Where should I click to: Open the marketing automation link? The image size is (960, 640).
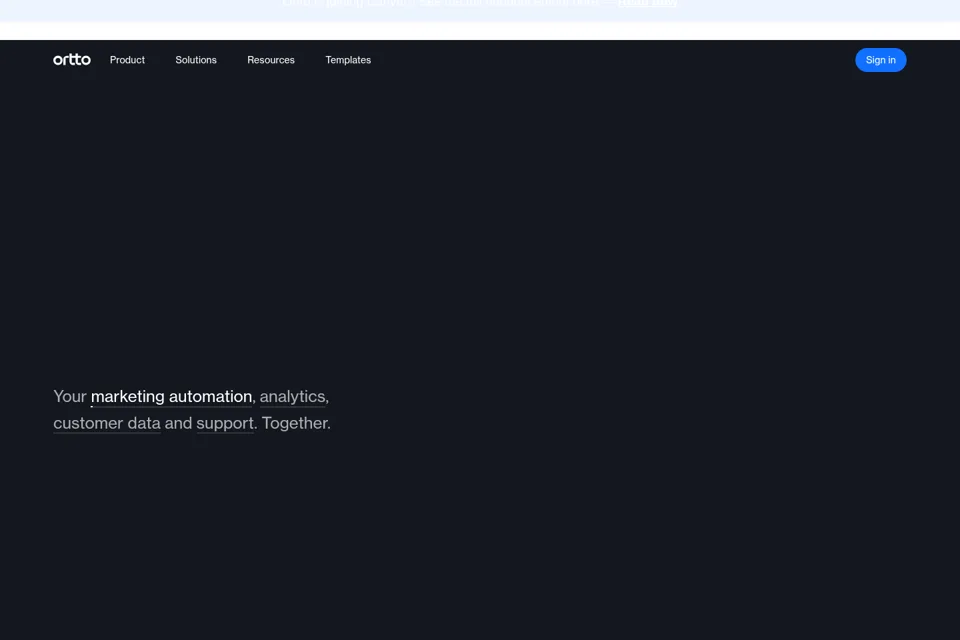pyautogui.click(x=171, y=397)
